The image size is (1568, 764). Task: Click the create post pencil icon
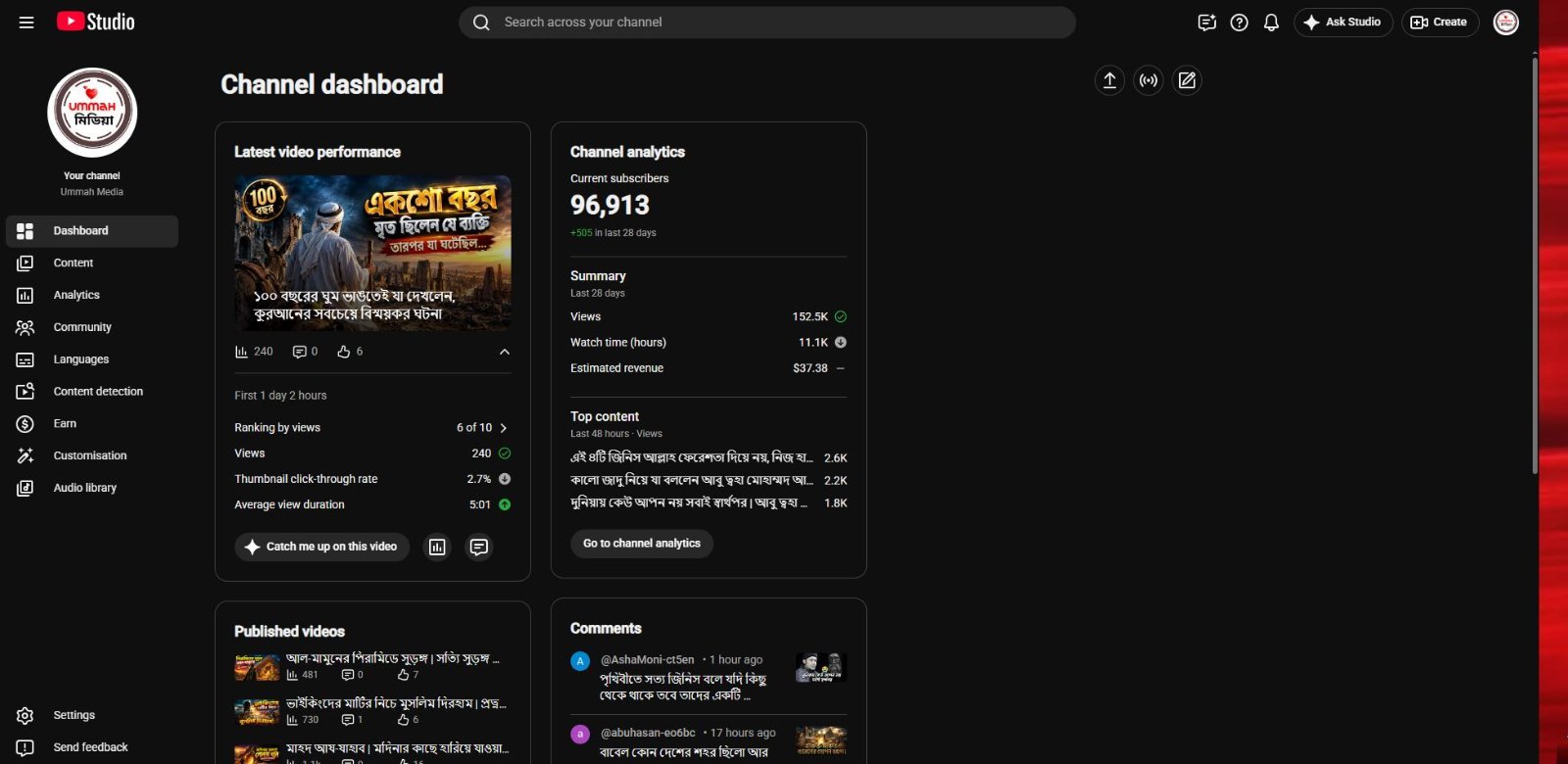tap(1187, 80)
